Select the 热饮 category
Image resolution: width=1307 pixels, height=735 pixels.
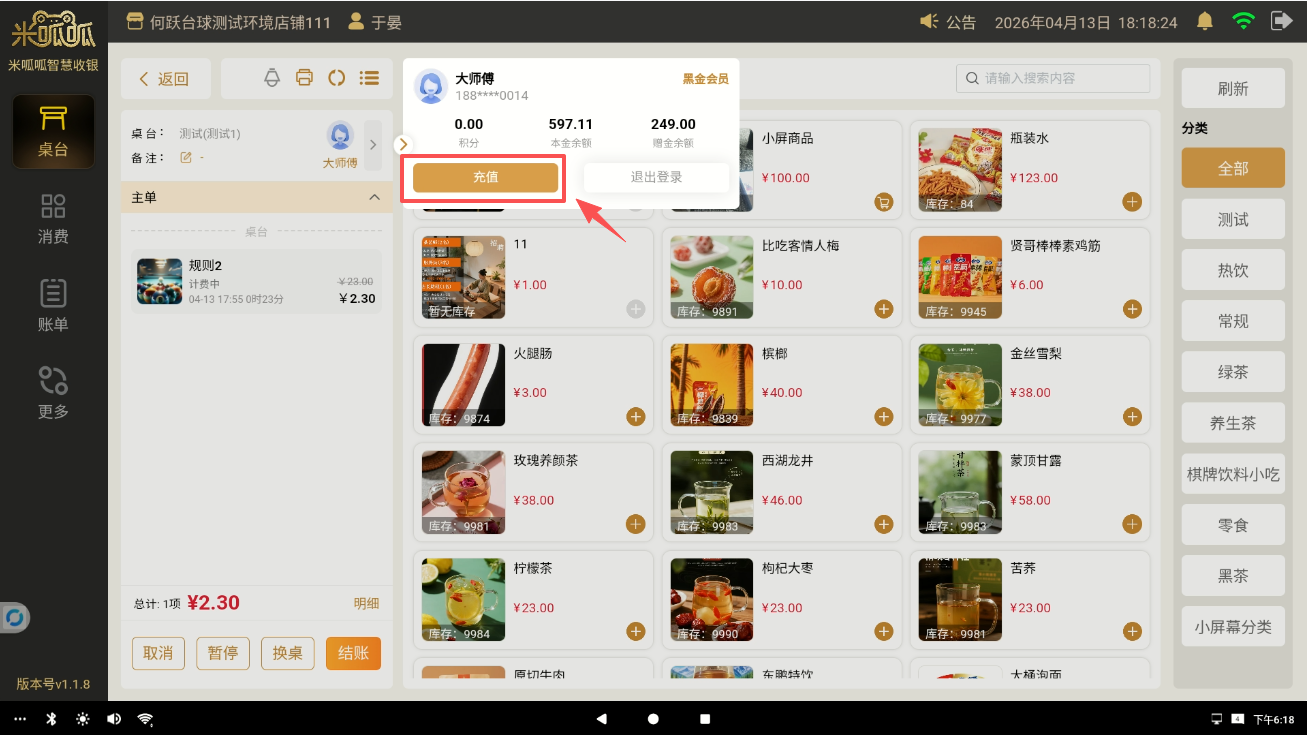1232,270
